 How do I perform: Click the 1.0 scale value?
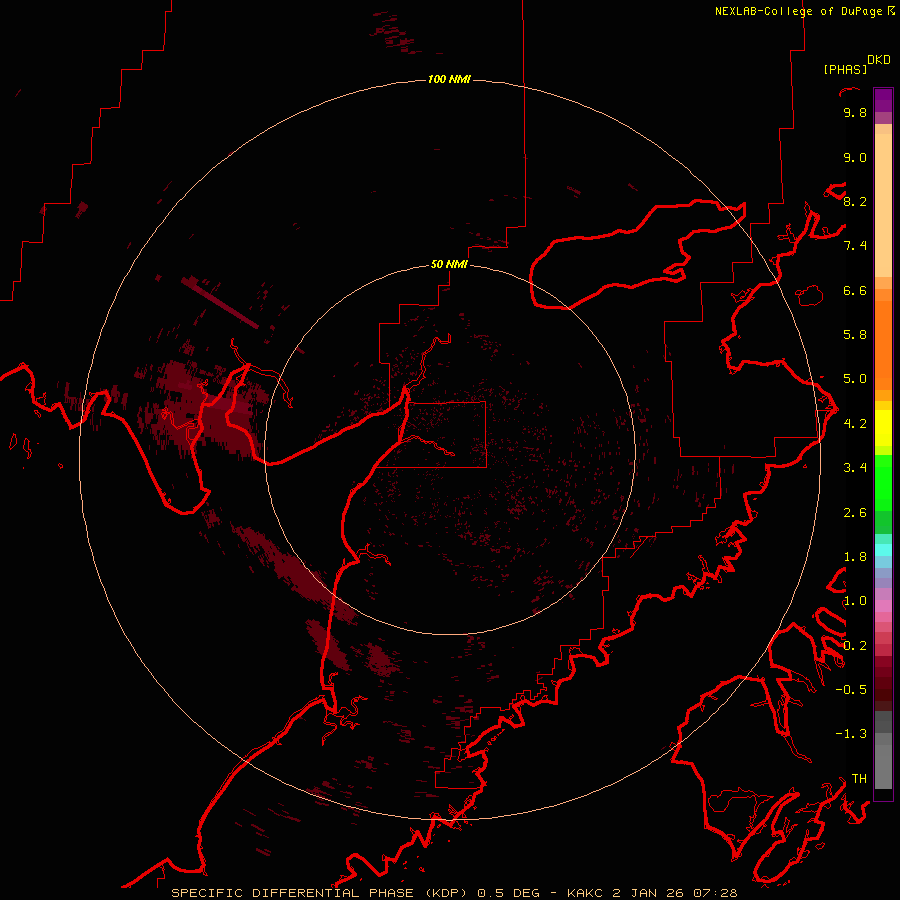pyautogui.click(x=855, y=601)
